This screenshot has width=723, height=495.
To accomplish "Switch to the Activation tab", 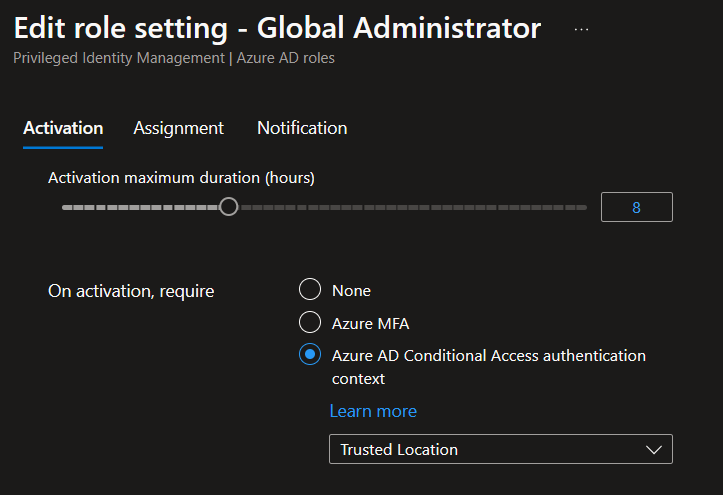I will (63, 128).
